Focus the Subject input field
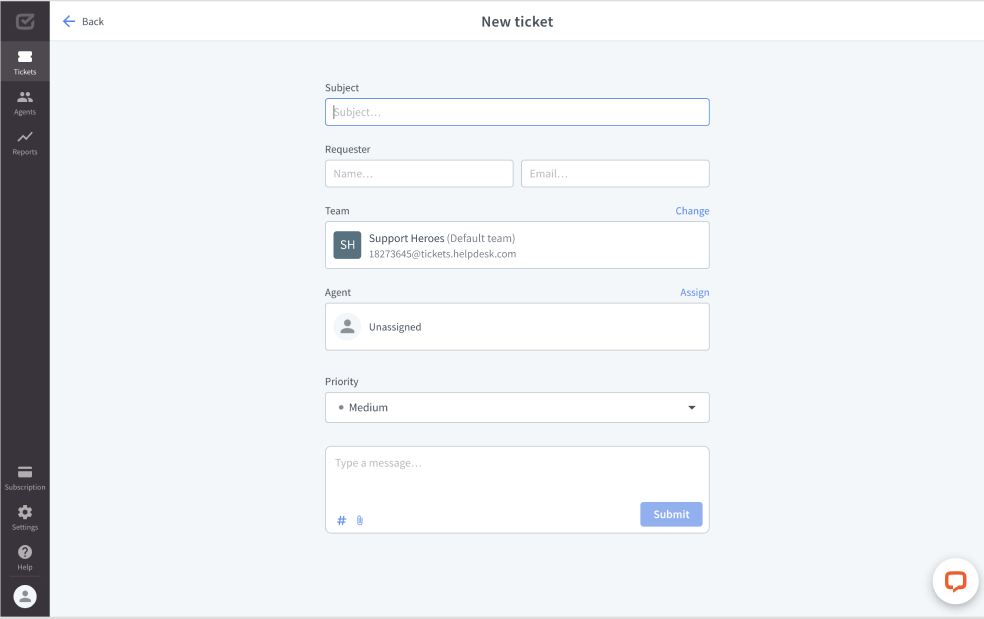Screen dimensions: 984x619 point(517,112)
